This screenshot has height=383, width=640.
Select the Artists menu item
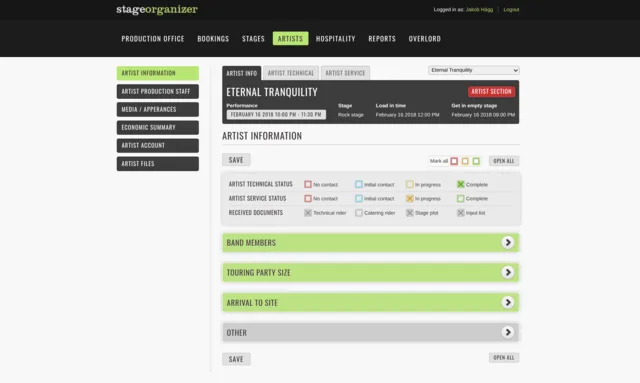(x=290, y=39)
